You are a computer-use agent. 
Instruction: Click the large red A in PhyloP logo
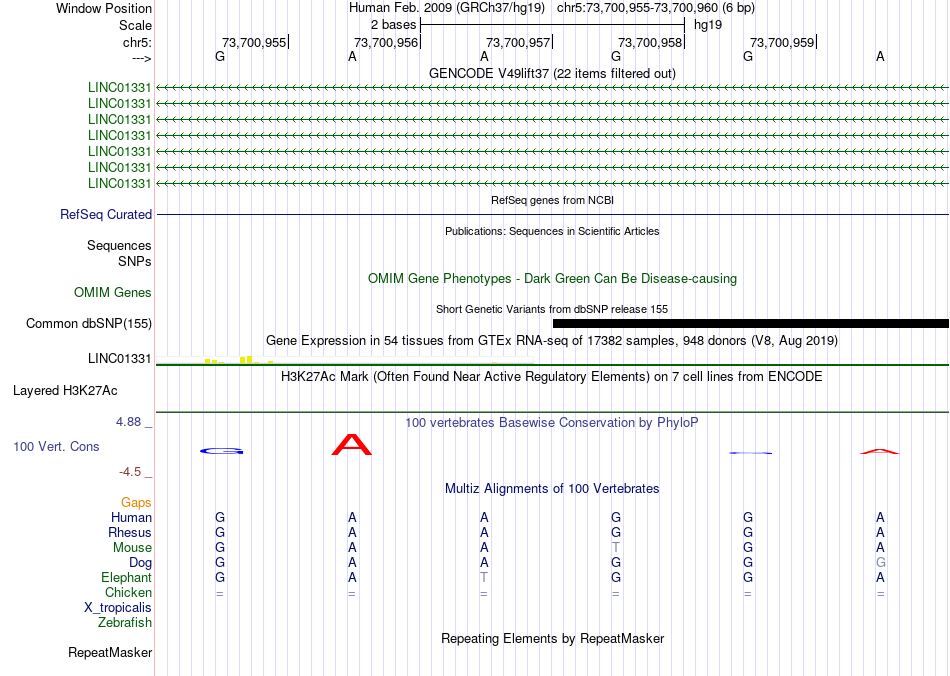coord(352,444)
